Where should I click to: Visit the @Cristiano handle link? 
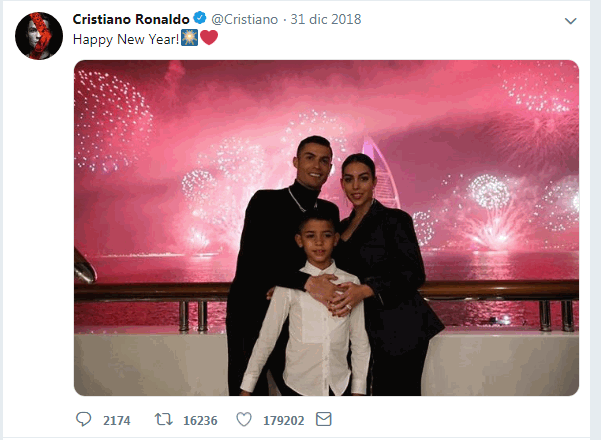[x=247, y=19]
